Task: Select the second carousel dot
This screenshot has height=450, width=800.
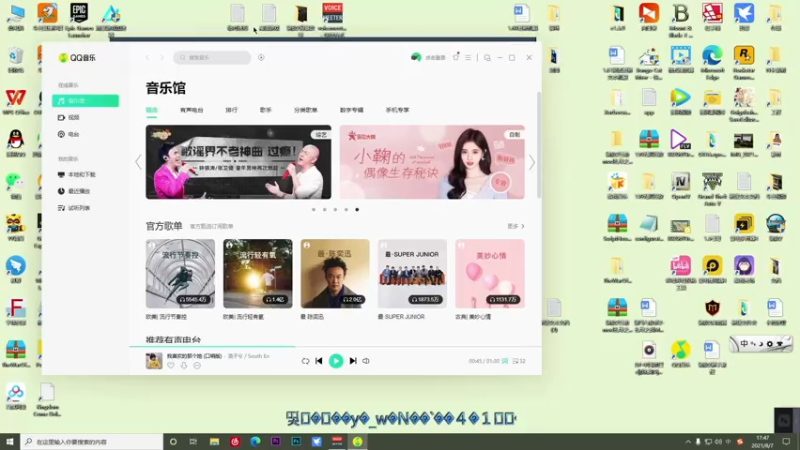Action: pos(324,210)
